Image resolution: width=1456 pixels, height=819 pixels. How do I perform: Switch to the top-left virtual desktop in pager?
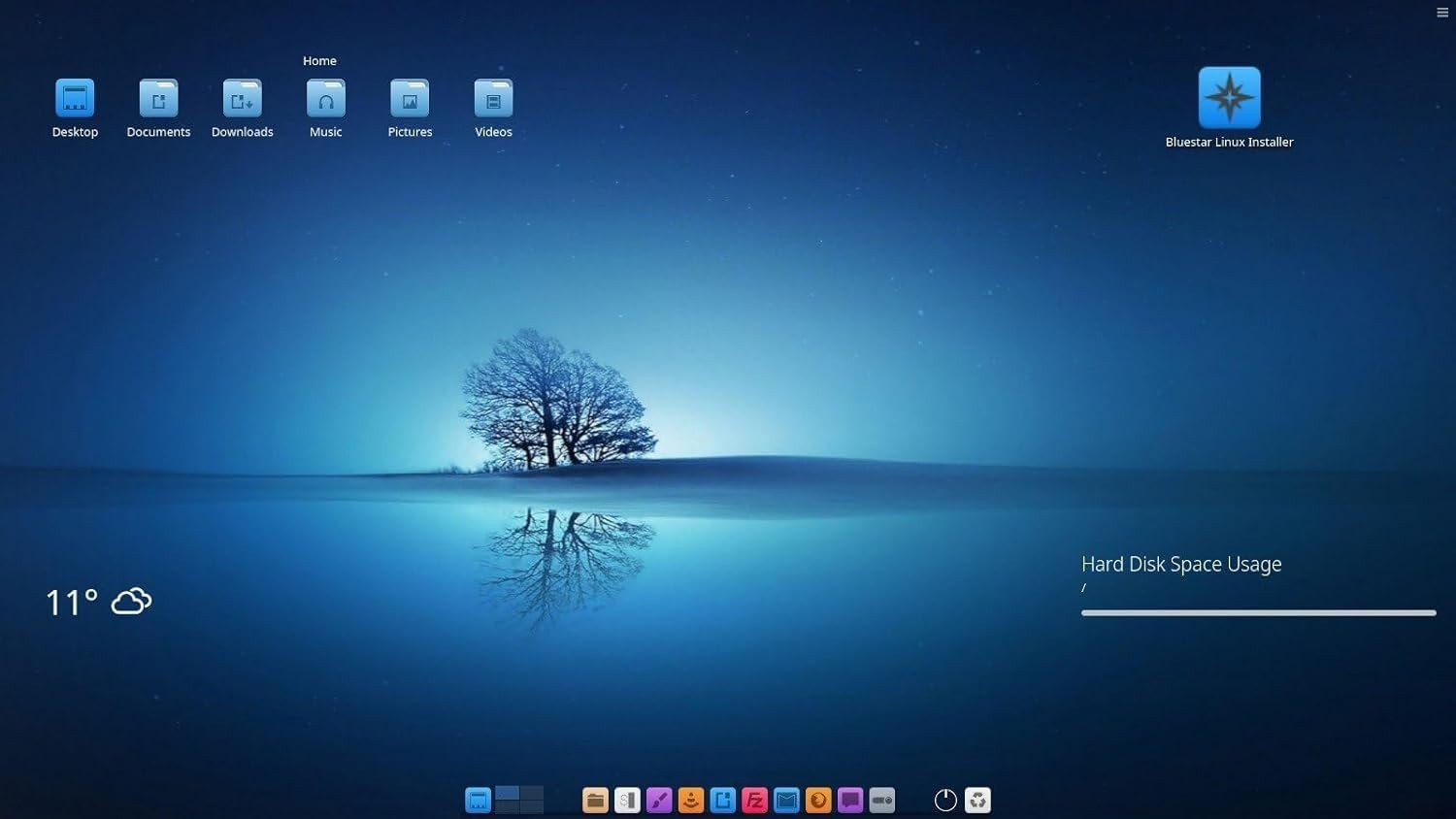[x=508, y=793]
